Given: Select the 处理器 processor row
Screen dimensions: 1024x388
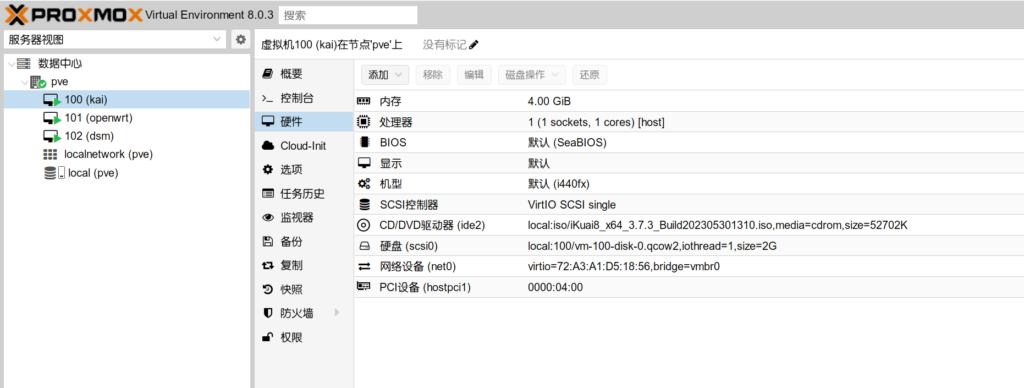Looking at the screenshot, I should 689,122.
